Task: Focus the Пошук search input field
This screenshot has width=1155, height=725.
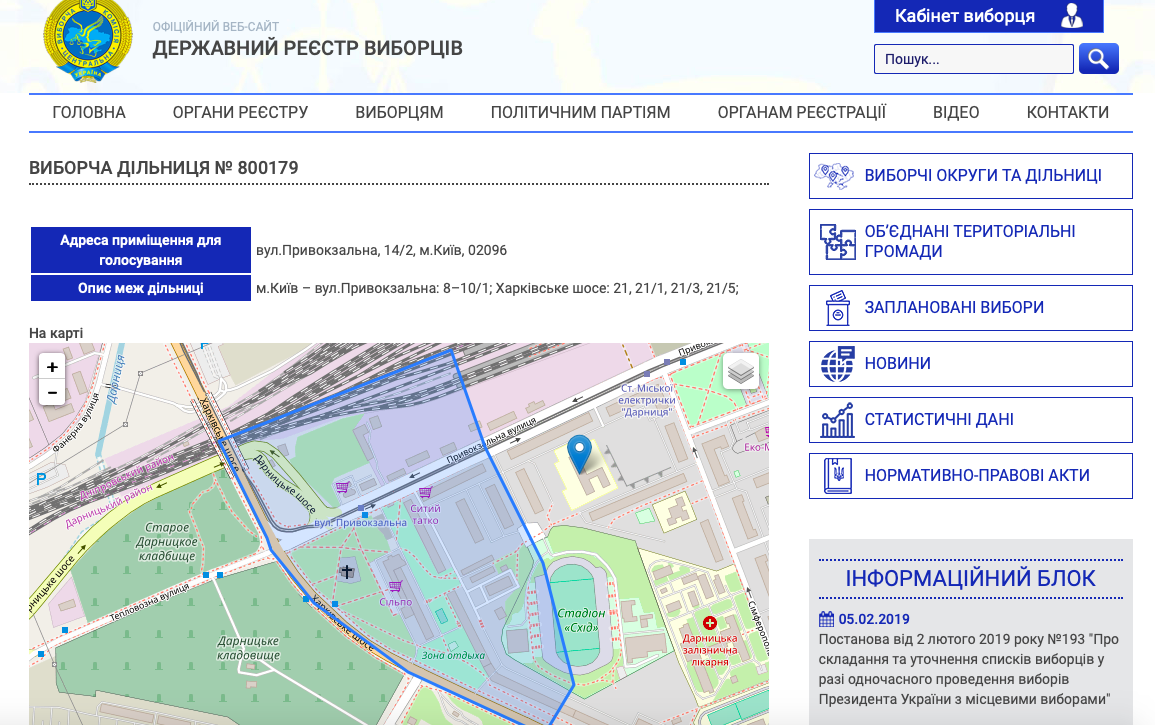Action: pos(972,59)
